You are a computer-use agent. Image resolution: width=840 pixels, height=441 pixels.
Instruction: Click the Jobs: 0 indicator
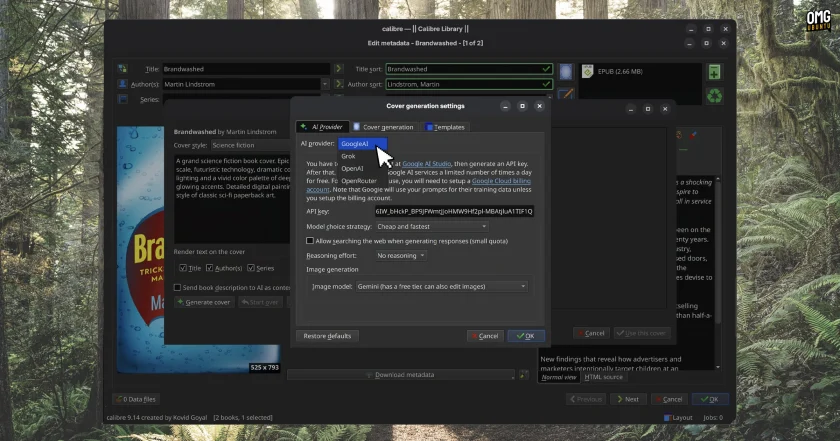click(712, 417)
